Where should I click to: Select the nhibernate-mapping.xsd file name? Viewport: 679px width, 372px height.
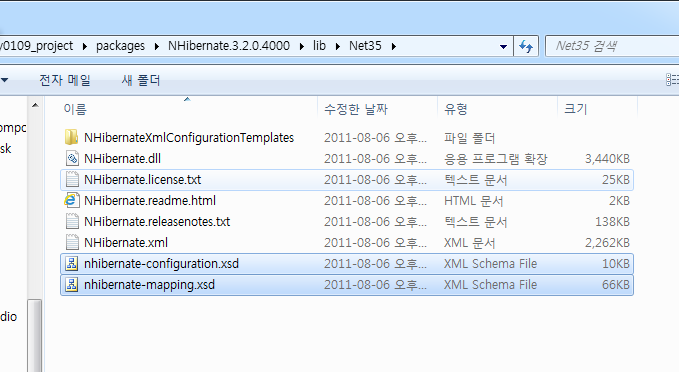[149, 285]
